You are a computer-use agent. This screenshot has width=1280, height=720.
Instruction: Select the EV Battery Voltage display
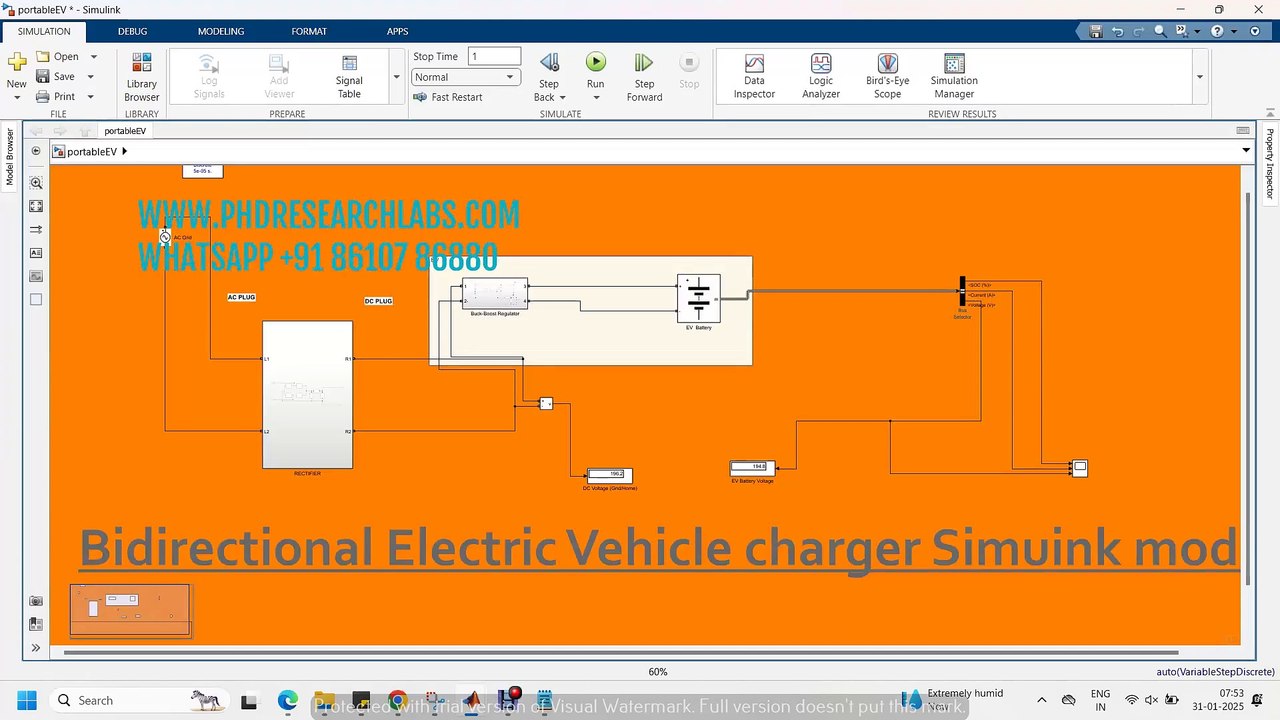click(752, 467)
